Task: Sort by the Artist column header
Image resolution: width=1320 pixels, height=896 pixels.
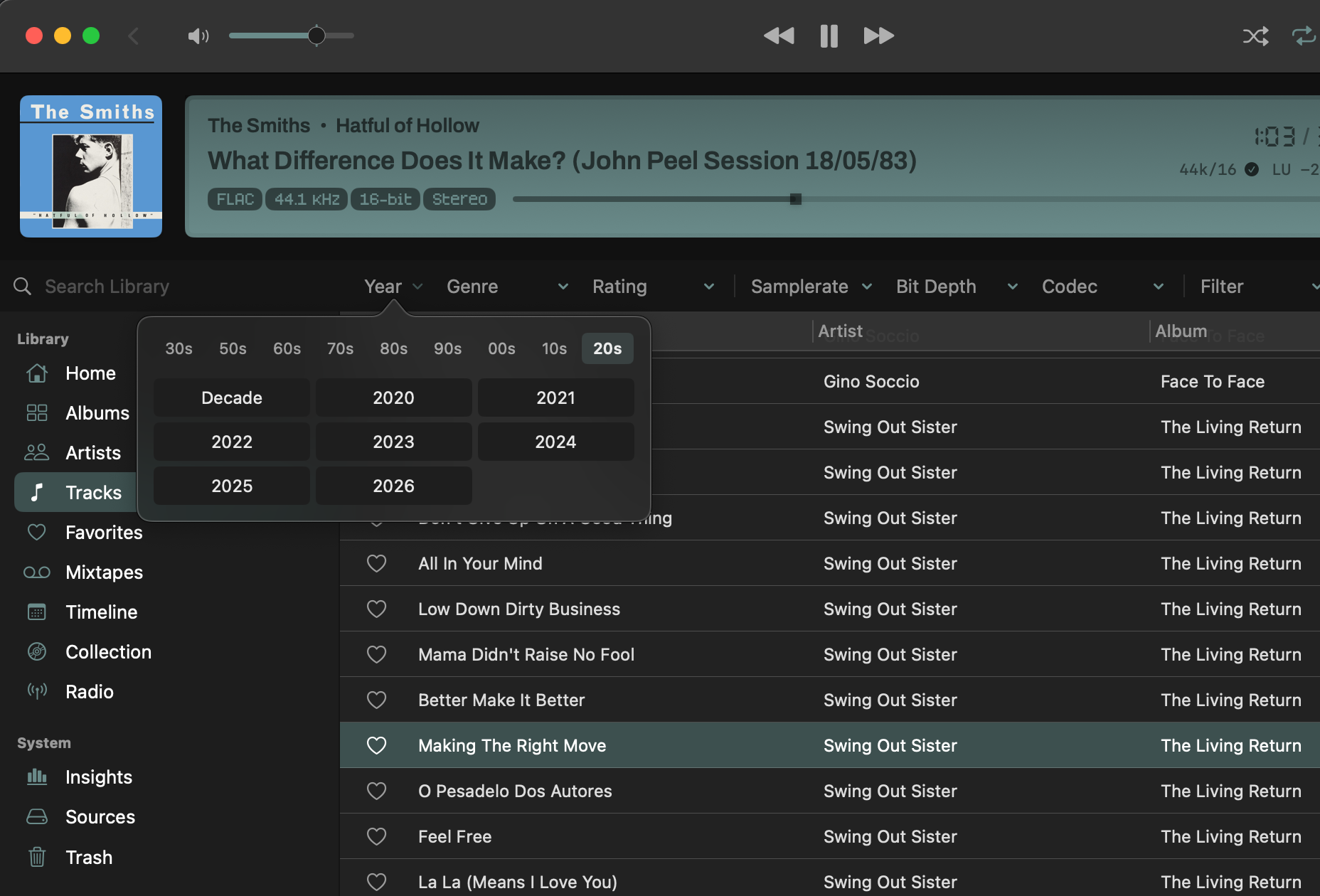Action: [840, 331]
